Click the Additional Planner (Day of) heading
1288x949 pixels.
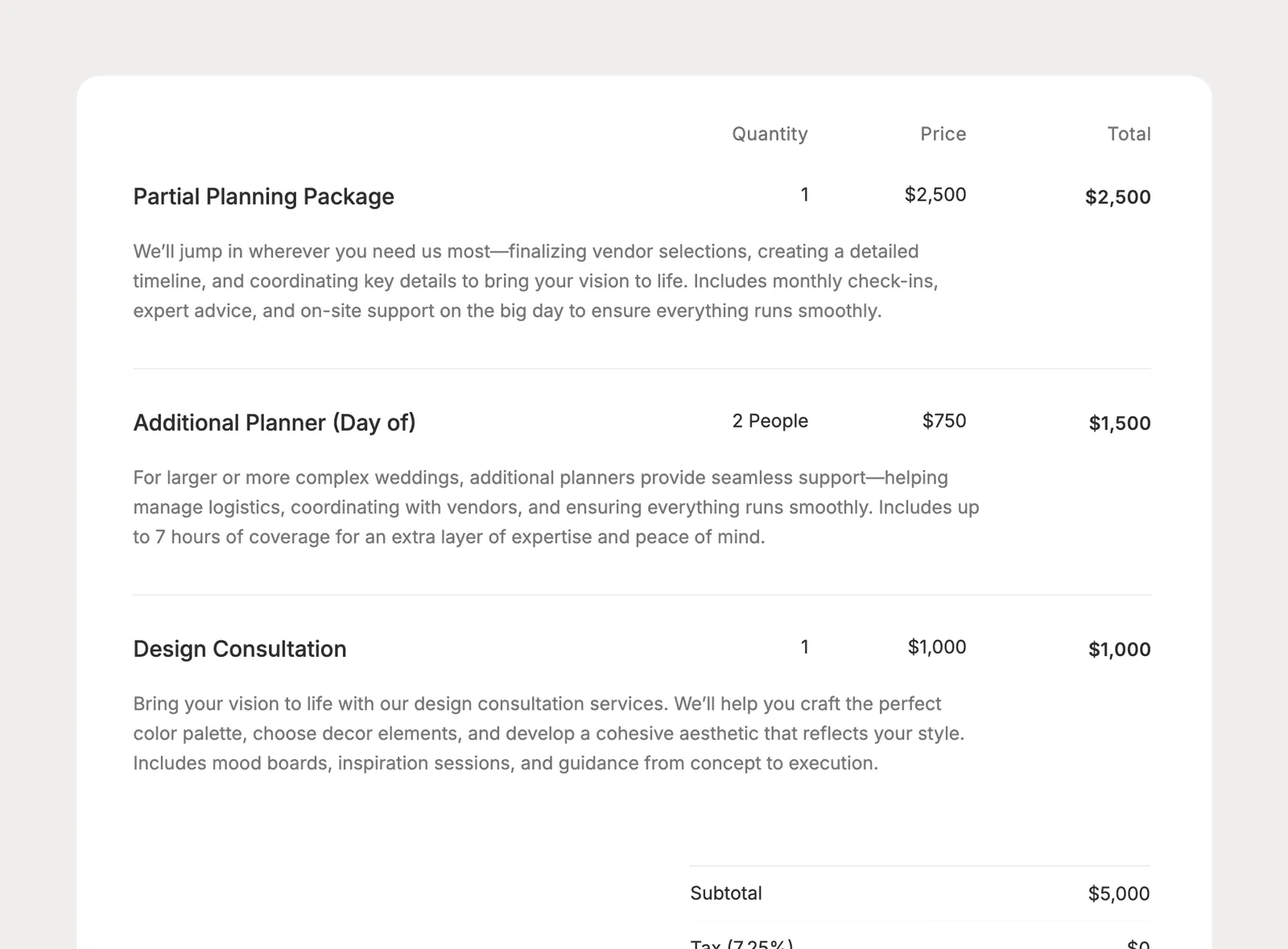click(x=275, y=423)
